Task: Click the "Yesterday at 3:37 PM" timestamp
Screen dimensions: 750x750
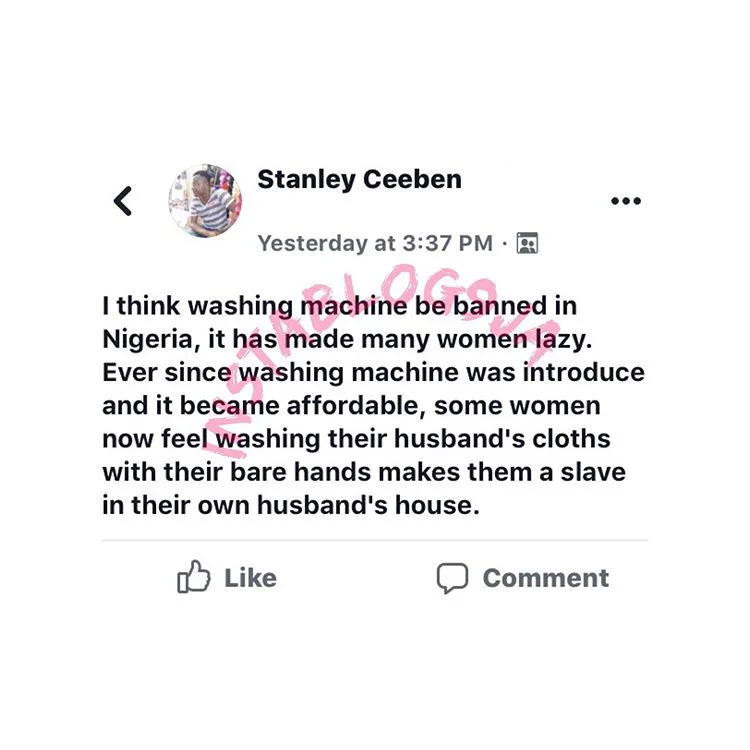Action: click(375, 243)
